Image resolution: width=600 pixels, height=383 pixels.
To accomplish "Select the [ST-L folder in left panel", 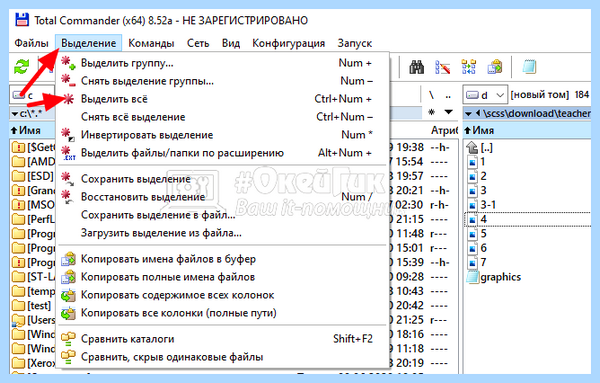I will pos(33,277).
